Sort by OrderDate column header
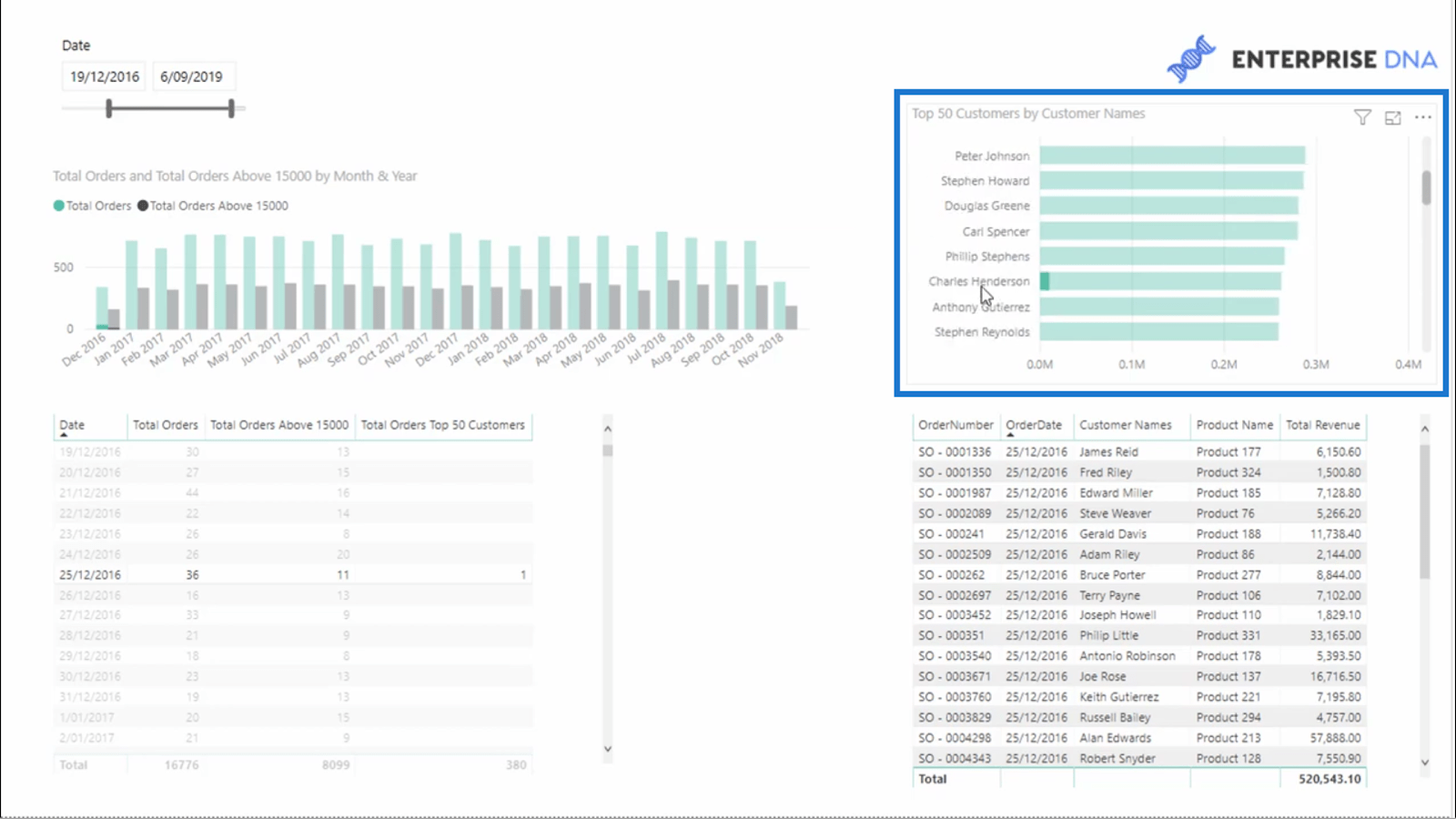This screenshot has height=819, width=1456. coord(1034,425)
